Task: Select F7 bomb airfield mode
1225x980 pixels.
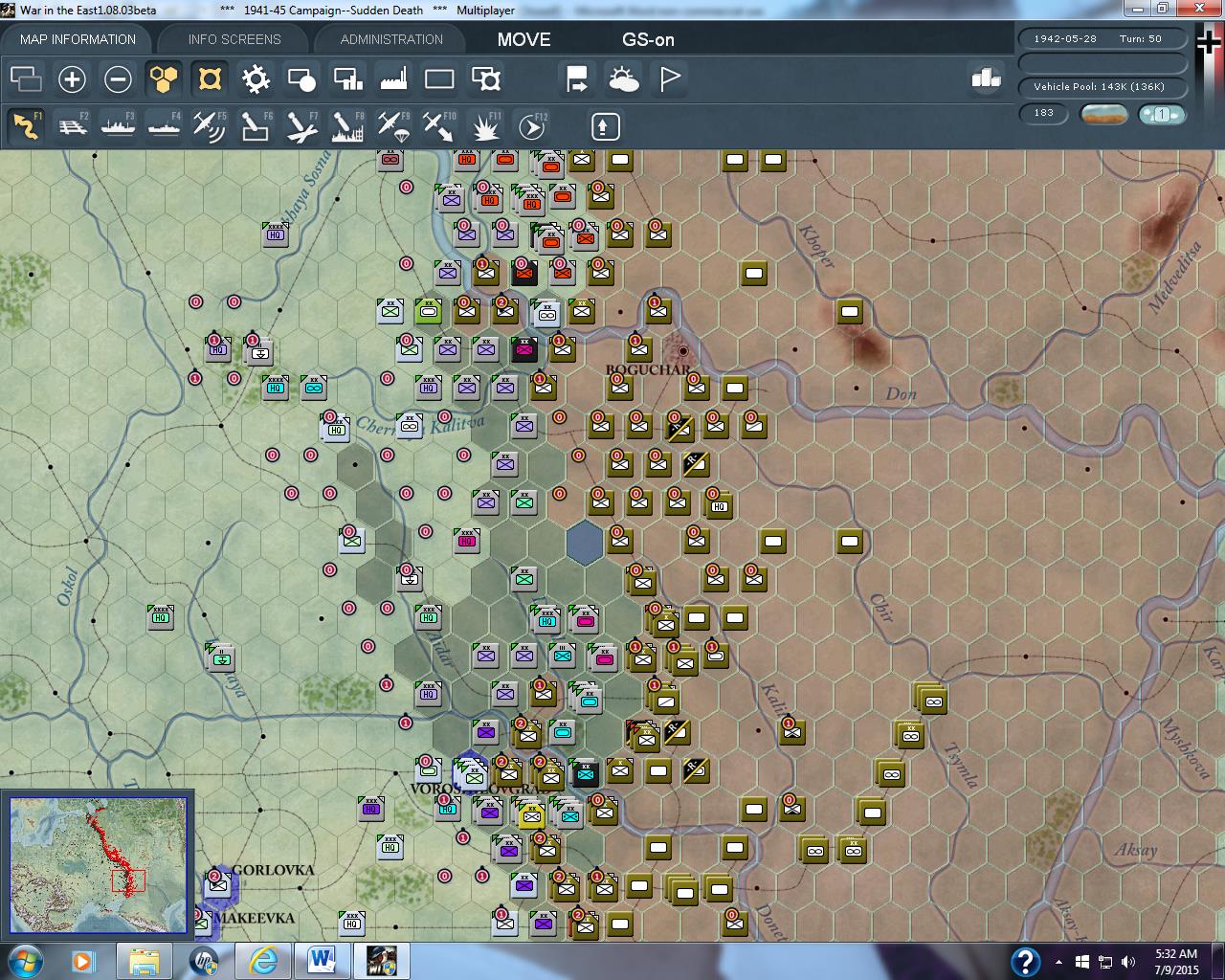Action: 301,125
